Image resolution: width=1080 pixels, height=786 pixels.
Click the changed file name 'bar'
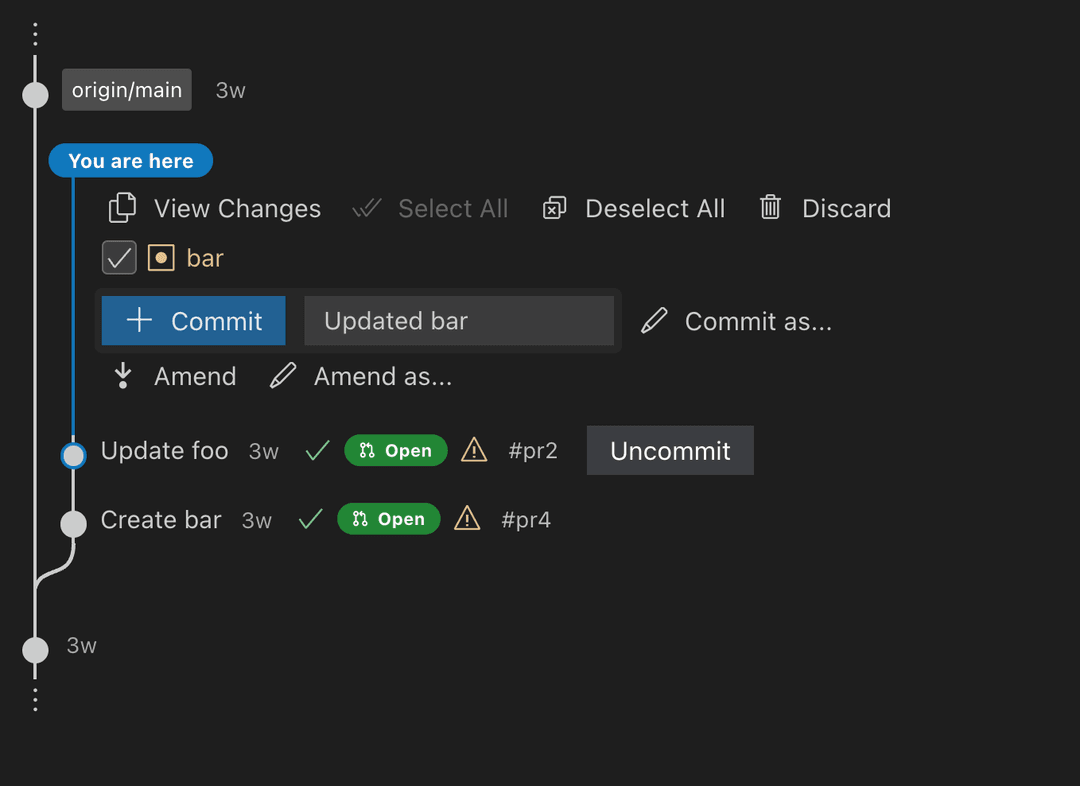coord(205,258)
